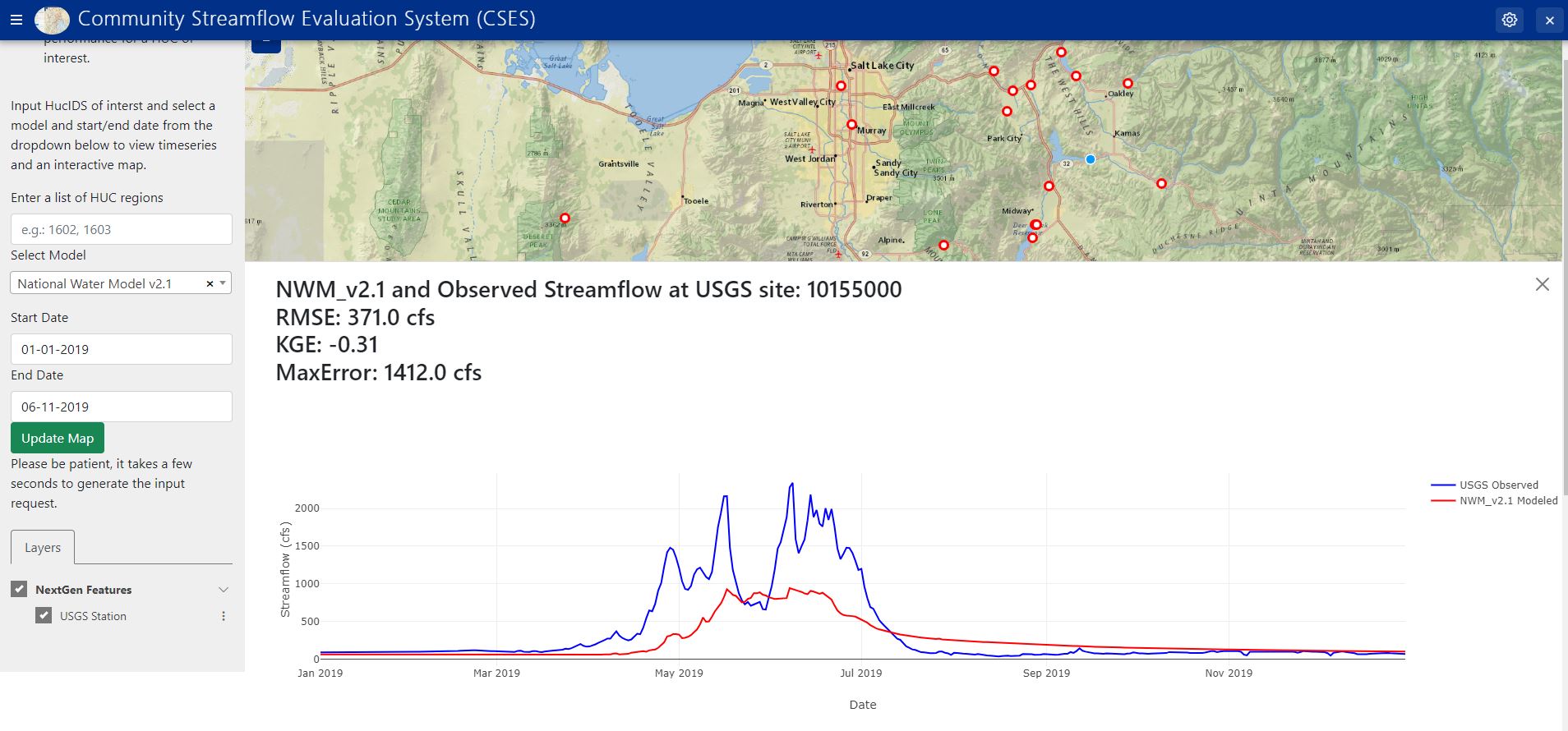Click the red NWM_v2.1 Modeled legend line
Image resolution: width=1568 pixels, height=731 pixels.
click(x=1443, y=500)
